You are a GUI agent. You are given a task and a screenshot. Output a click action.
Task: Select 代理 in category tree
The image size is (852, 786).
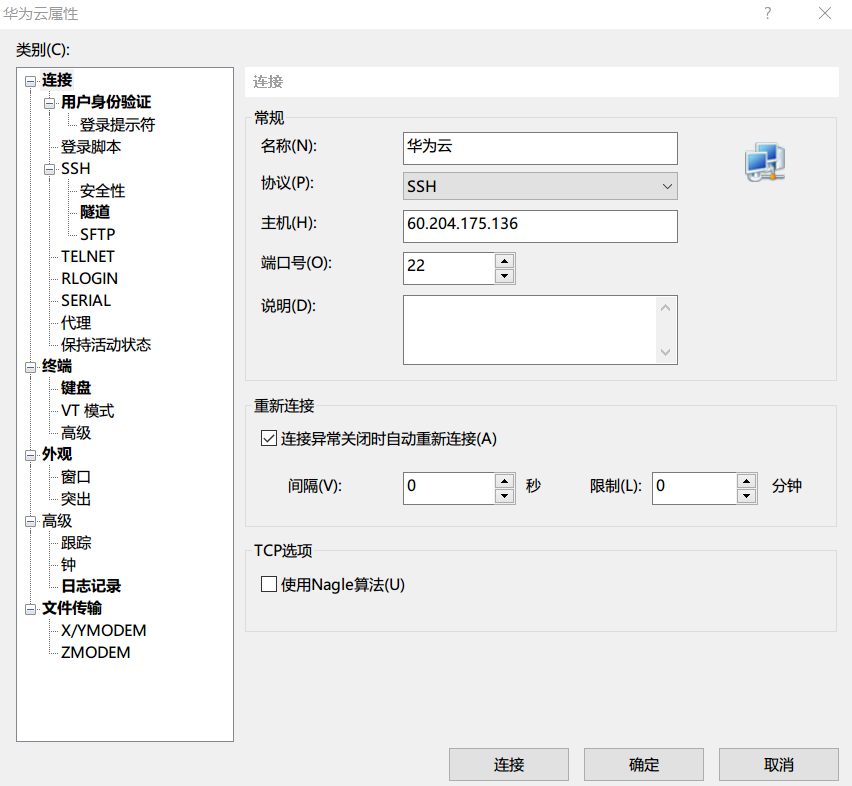76,323
